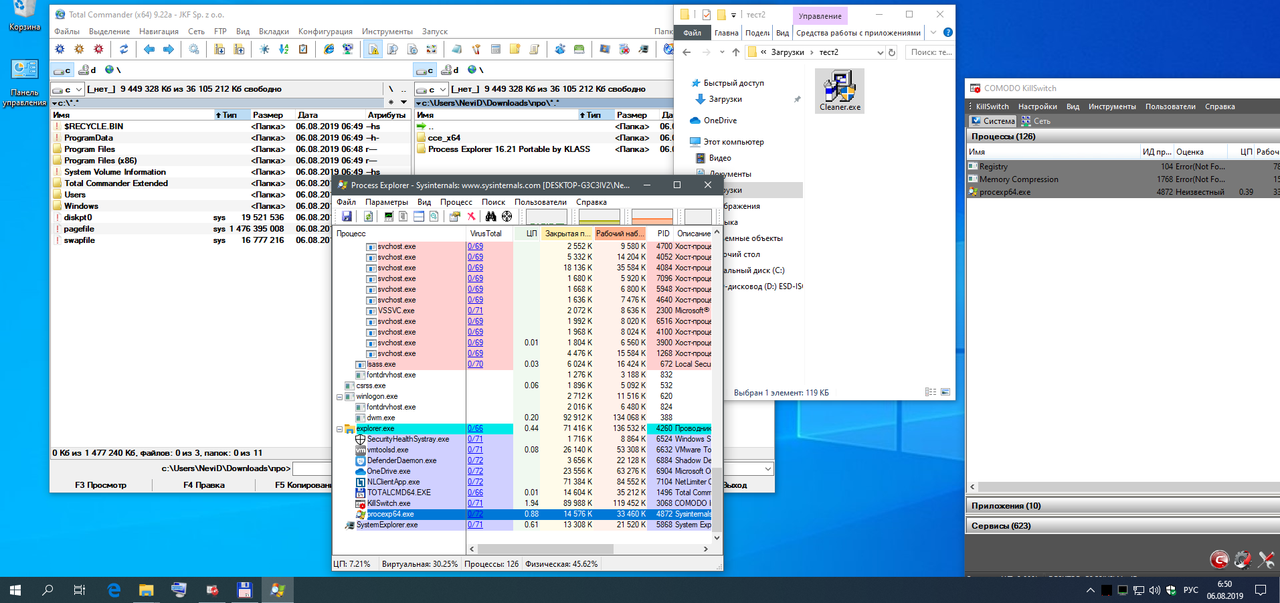Open Инструменты menu in Total Commander
The height and width of the screenshot is (603, 1280).
389,32
